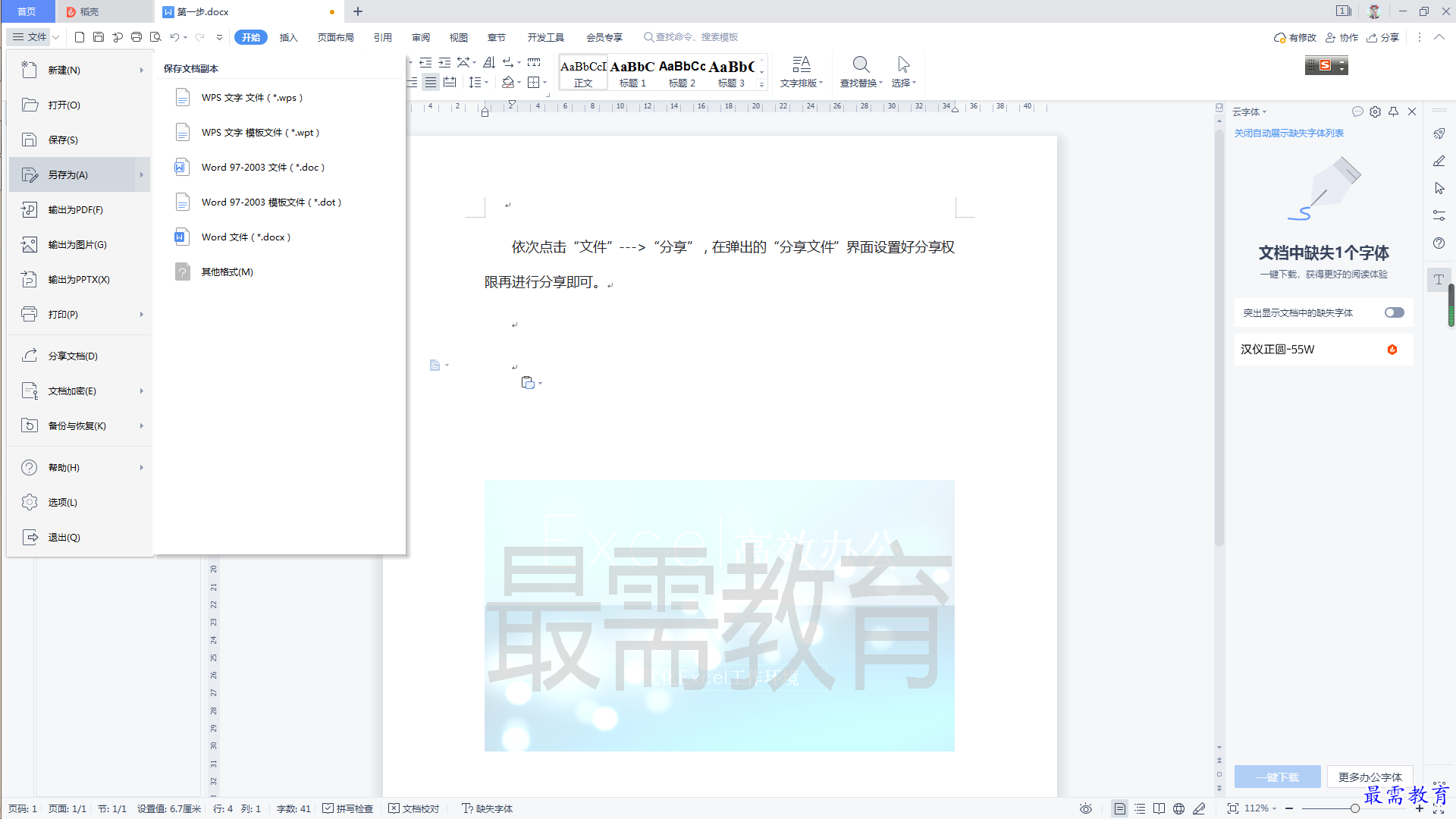Open the 文件 menu dropdown arrow
Viewport: 1456px width, 819px height.
(55, 37)
